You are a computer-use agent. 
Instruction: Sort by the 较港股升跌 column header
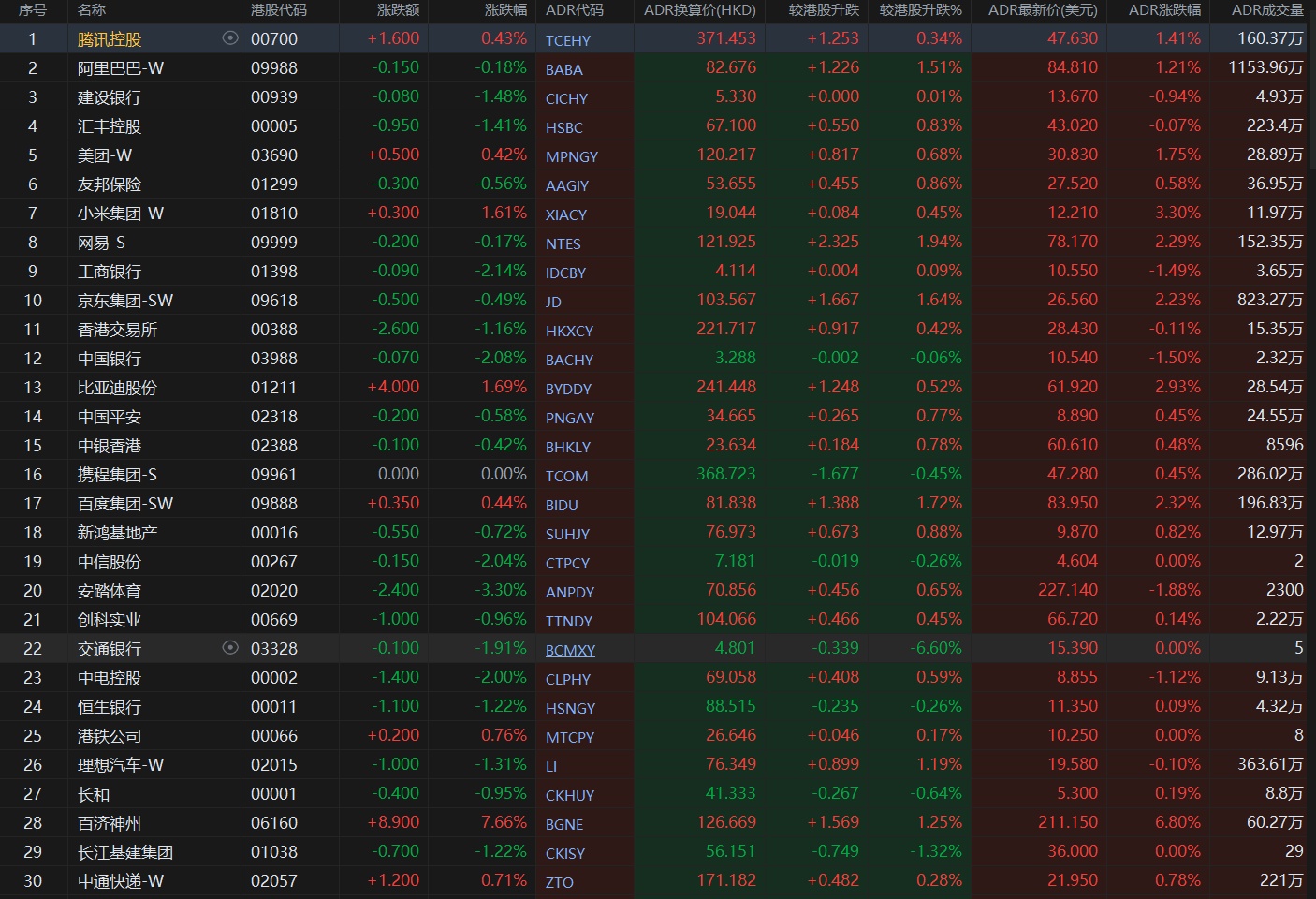824,10
